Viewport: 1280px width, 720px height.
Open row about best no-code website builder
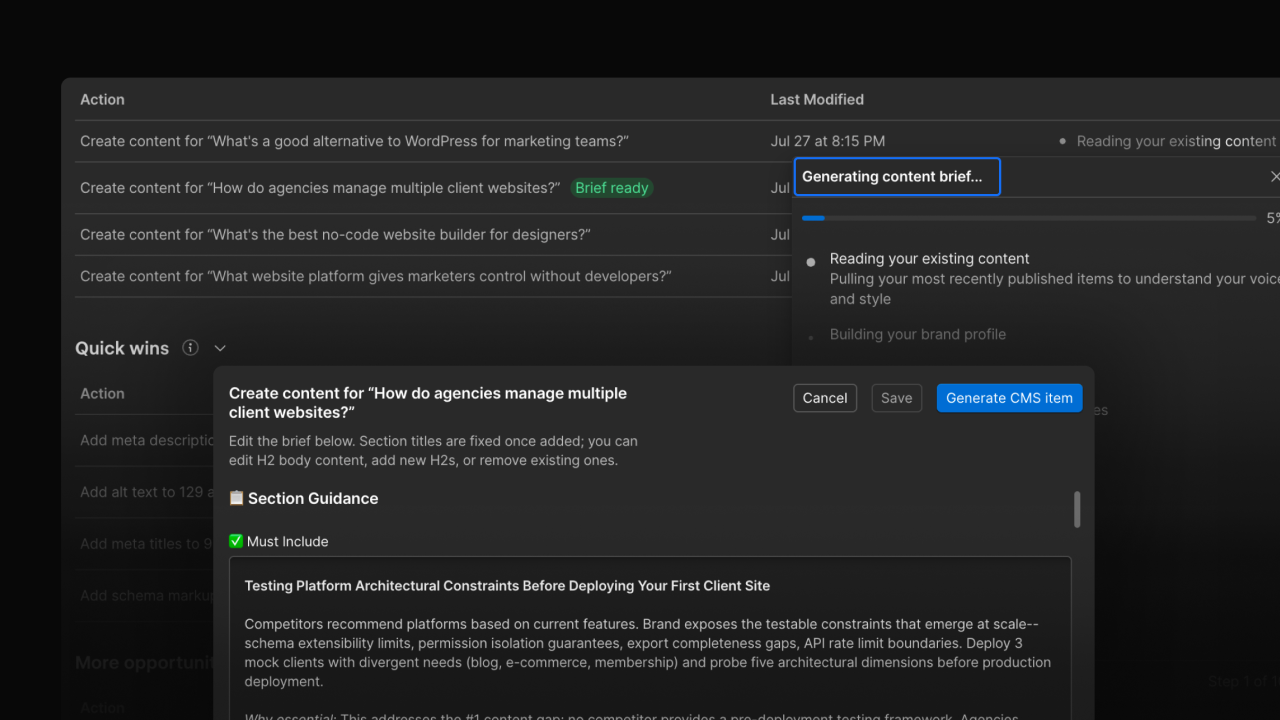coord(335,235)
